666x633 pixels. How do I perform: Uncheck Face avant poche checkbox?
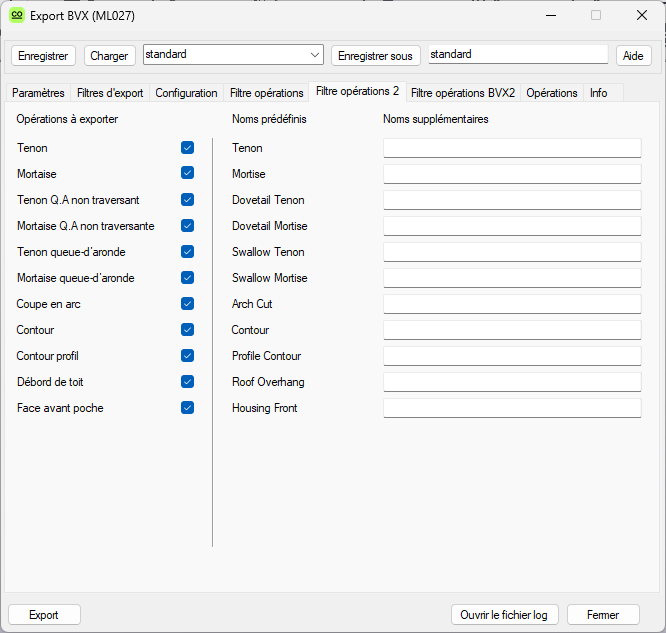[187, 408]
